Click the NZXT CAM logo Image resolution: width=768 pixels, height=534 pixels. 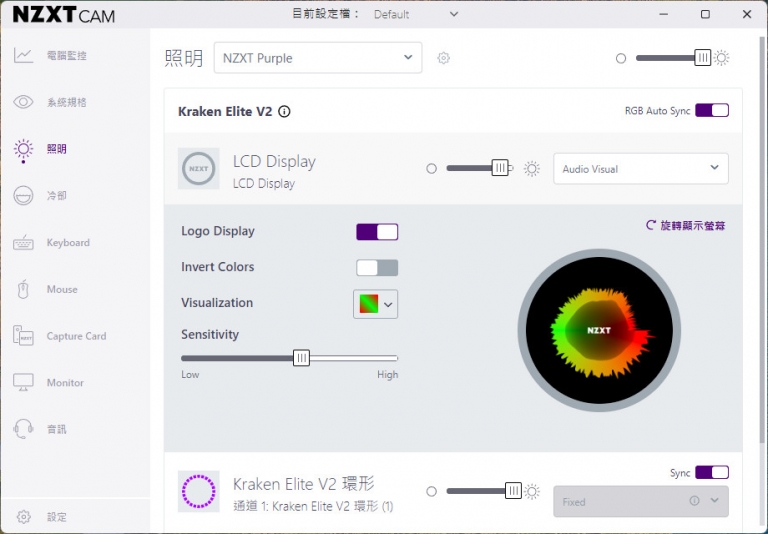(x=64, y=15)
